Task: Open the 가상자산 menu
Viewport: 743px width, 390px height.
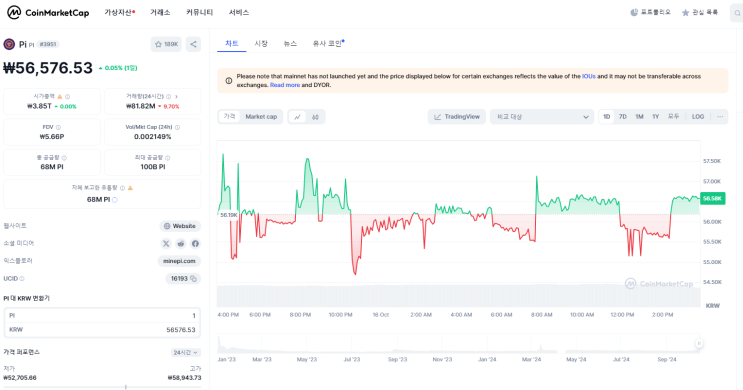Action: 119,12
